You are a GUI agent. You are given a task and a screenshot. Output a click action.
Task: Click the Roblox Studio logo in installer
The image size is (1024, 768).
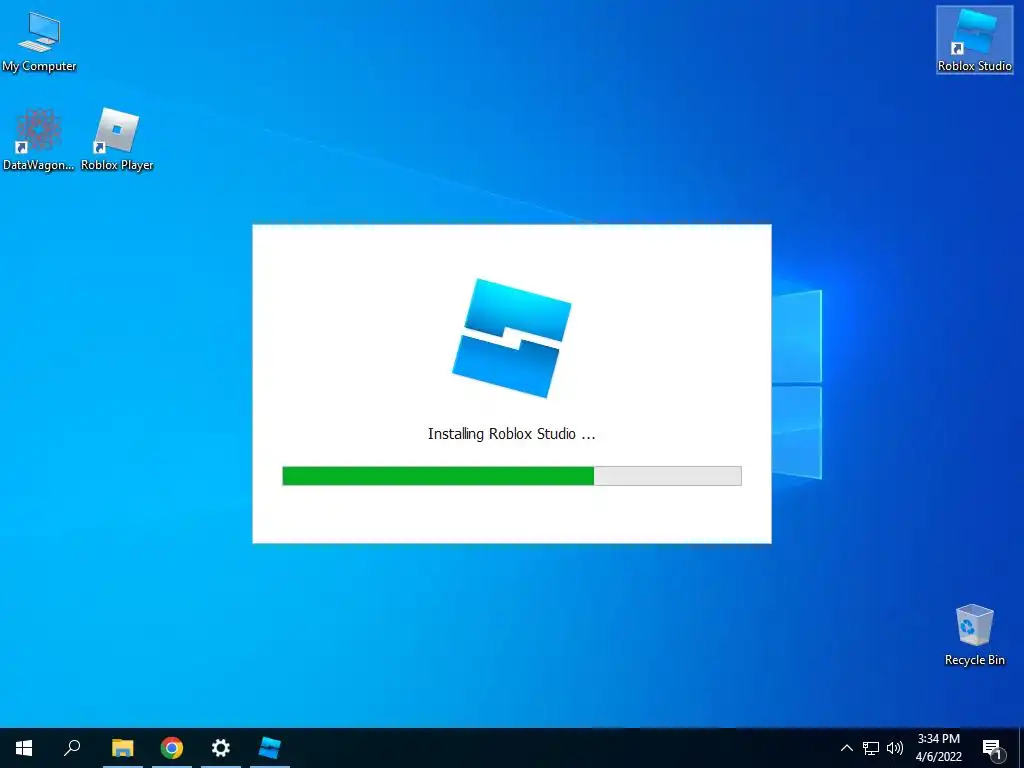point(511,338)
